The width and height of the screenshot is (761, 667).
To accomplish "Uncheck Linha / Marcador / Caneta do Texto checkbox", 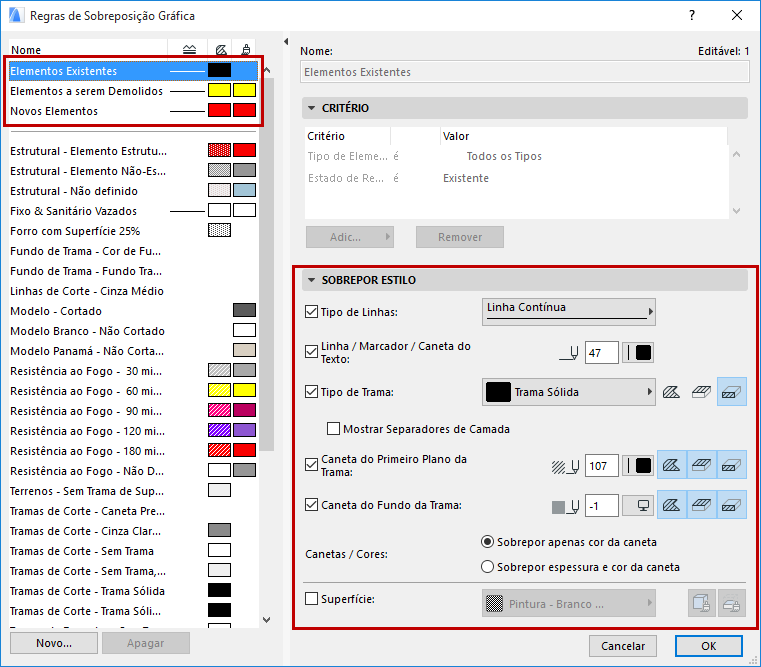I will [311, 351].
